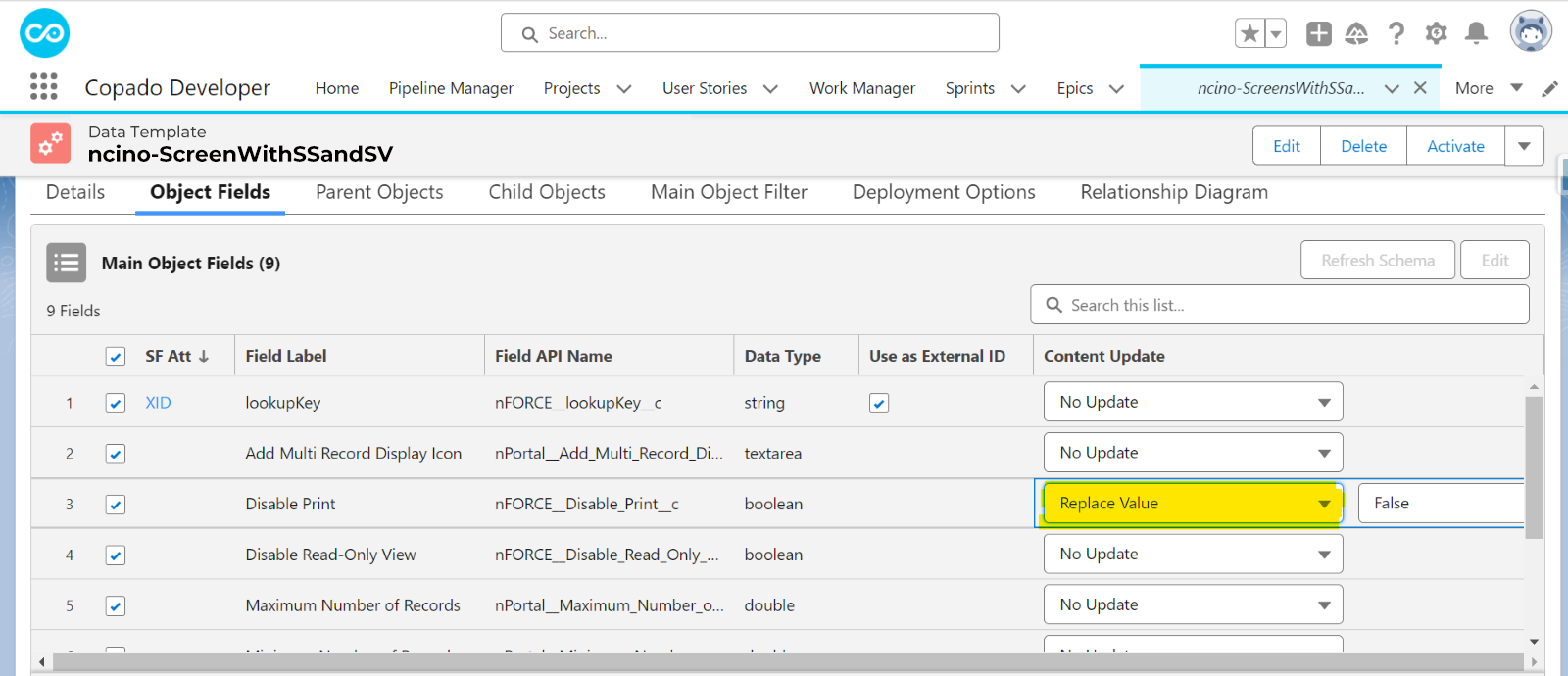Switch to the Child Objects tab
Screen dimensions: 1568x676
547,192
